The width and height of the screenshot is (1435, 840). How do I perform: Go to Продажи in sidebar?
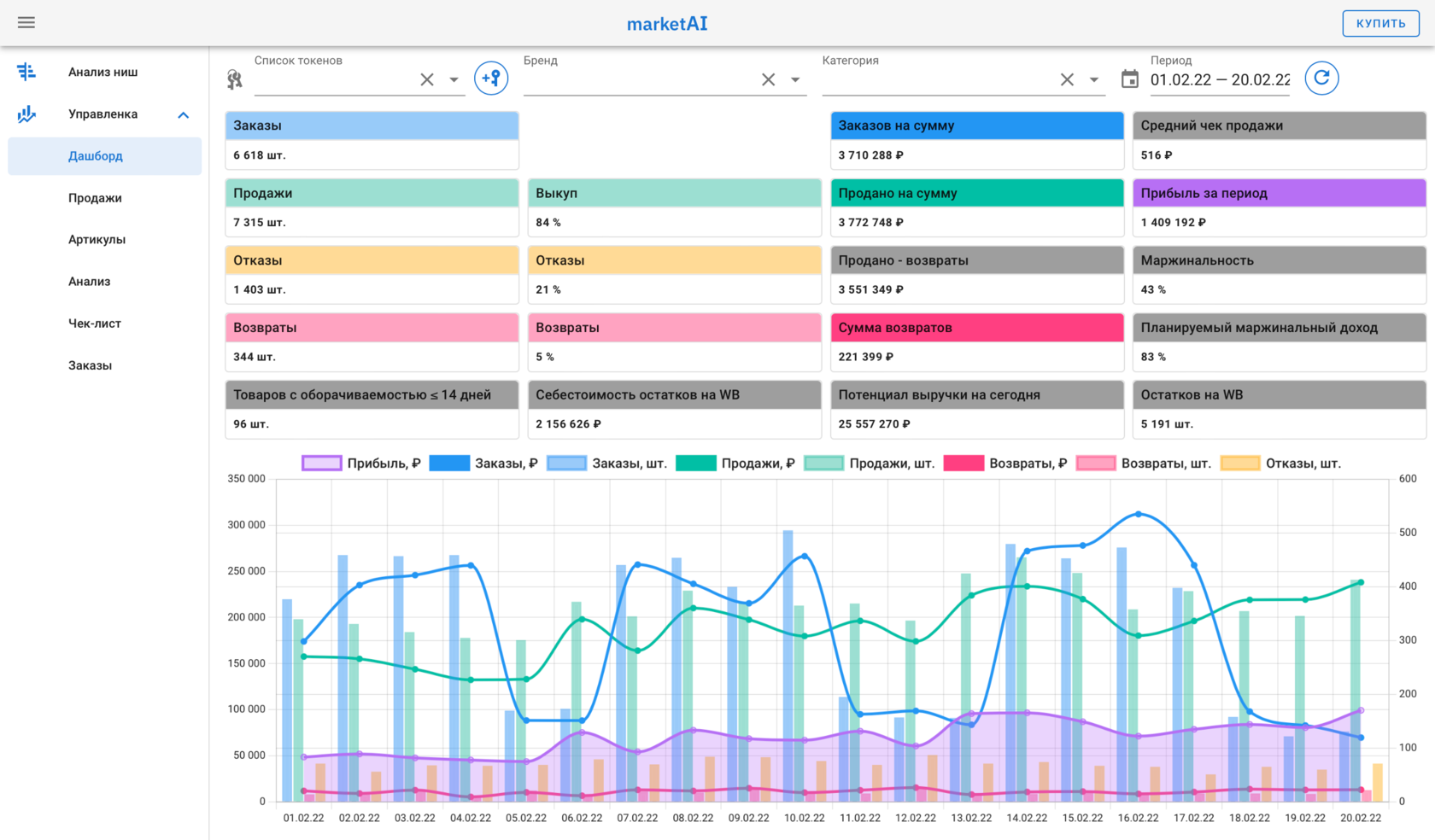pyautogui.click(x=104, y=198)
